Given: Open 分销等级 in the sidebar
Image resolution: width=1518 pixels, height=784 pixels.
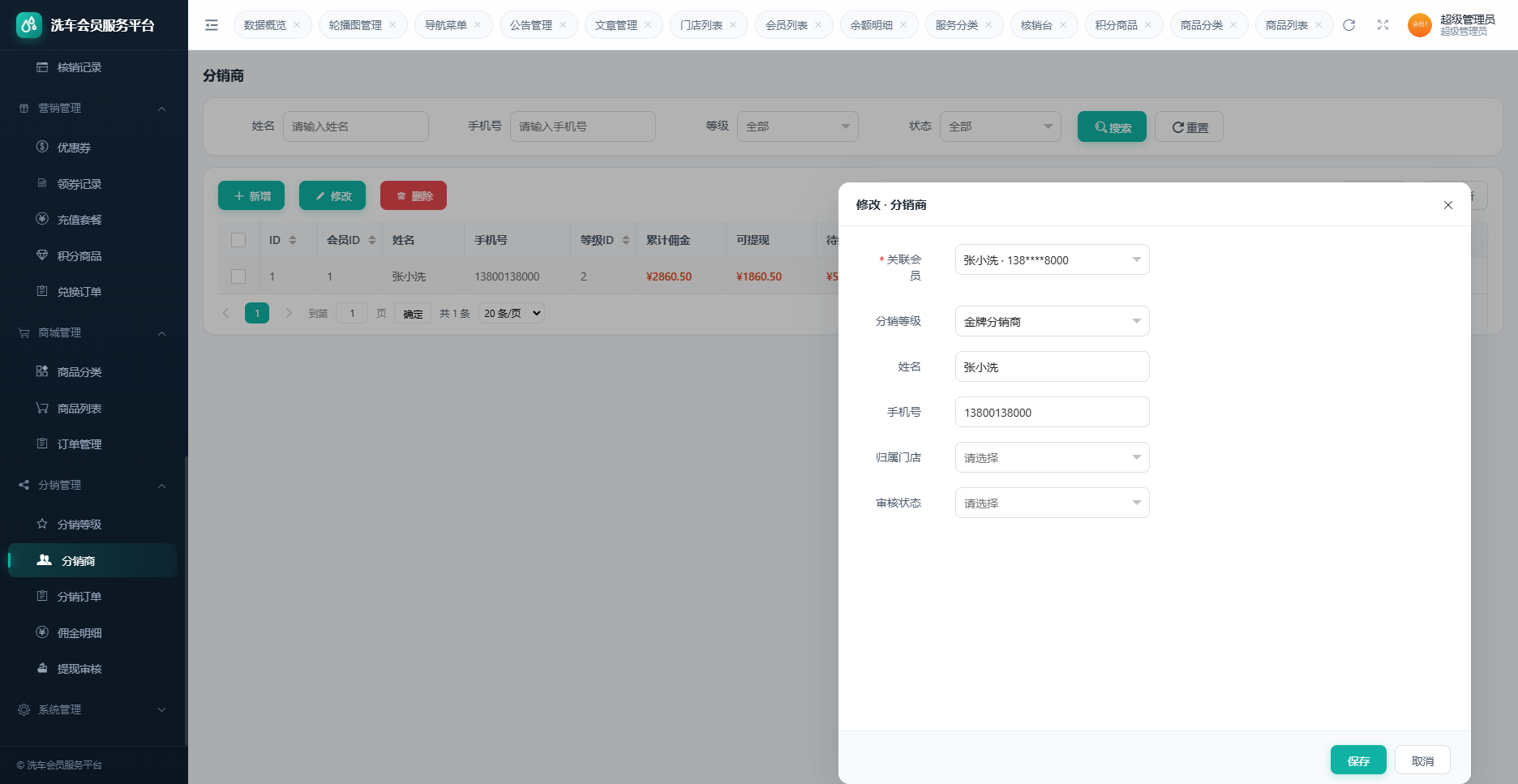Looking at the screenshot, I should [94, 525].
